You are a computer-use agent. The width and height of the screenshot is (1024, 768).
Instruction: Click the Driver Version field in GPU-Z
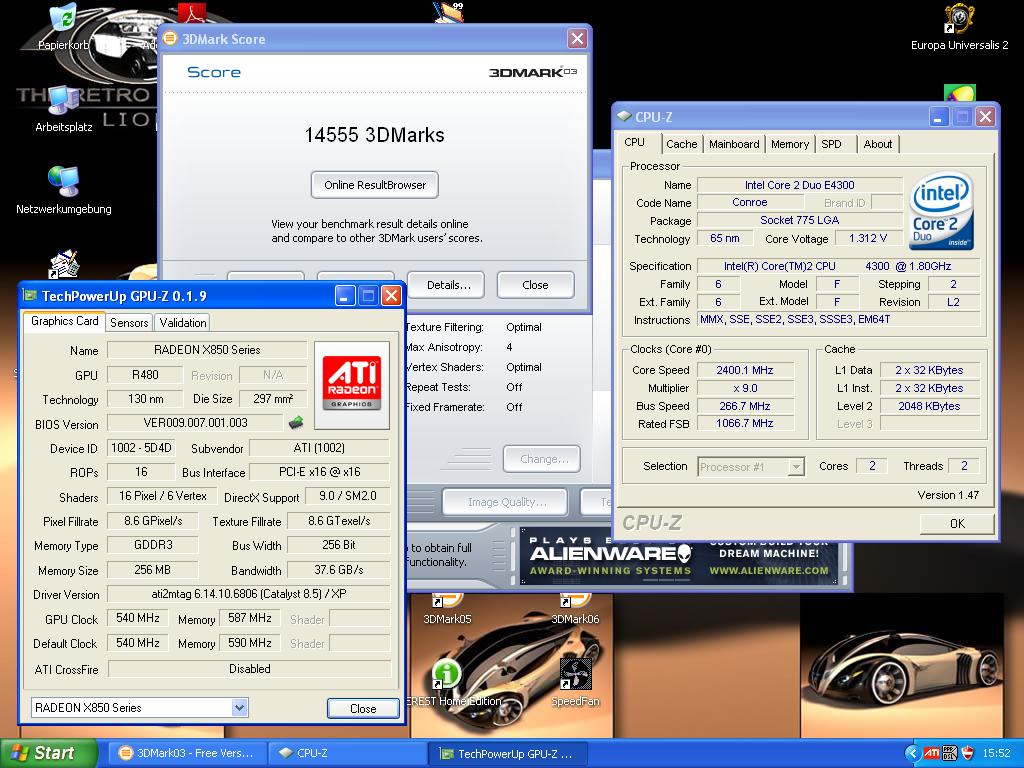point(249,594)
